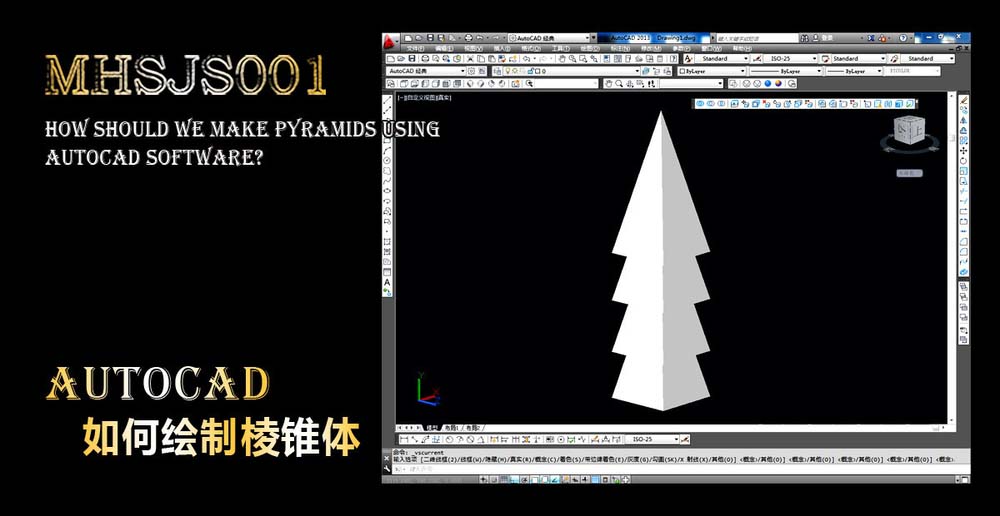The width and height of the screenshot is (1000, 516).
Task: Click the New drawing icon in standard toolbar
Action: pyautogui.click(x=390, y=59)
